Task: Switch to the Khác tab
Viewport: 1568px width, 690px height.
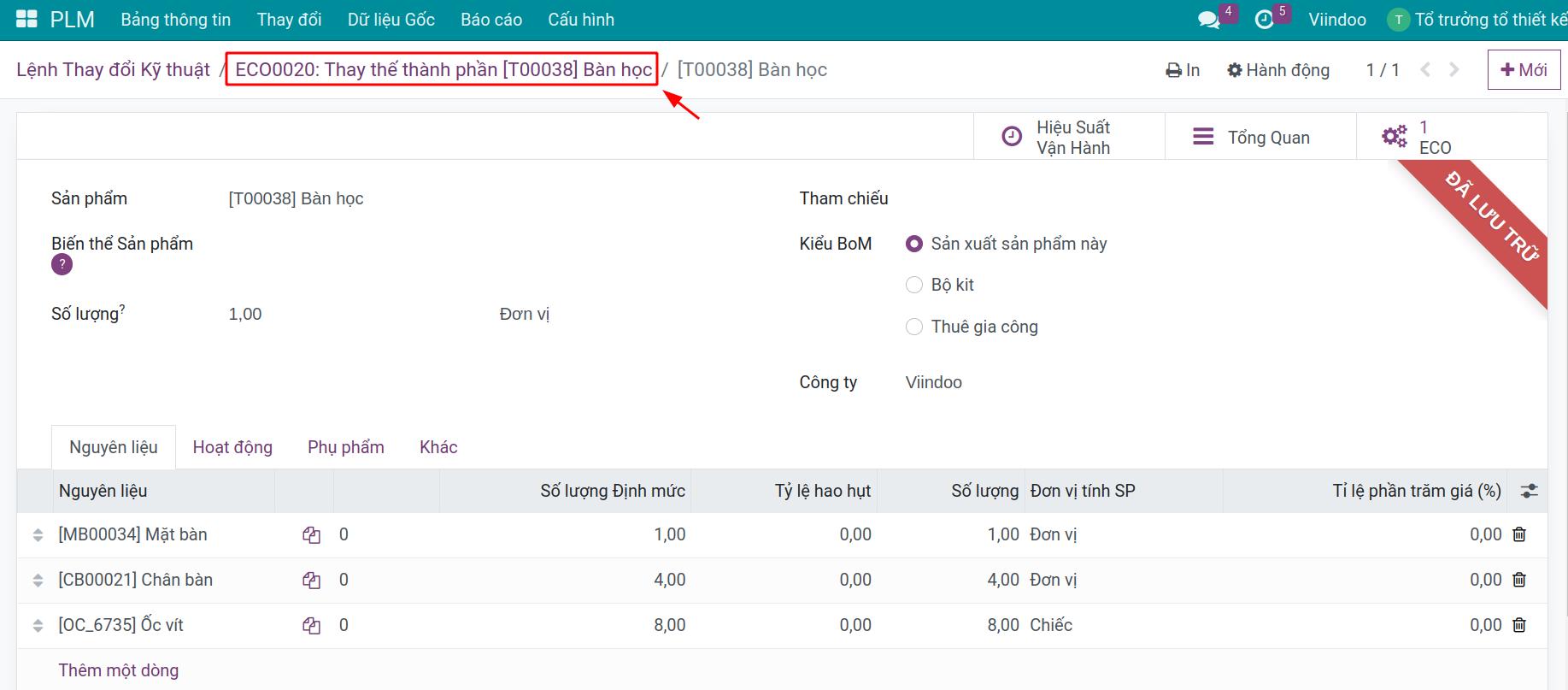Action: [x=438, y=447]
